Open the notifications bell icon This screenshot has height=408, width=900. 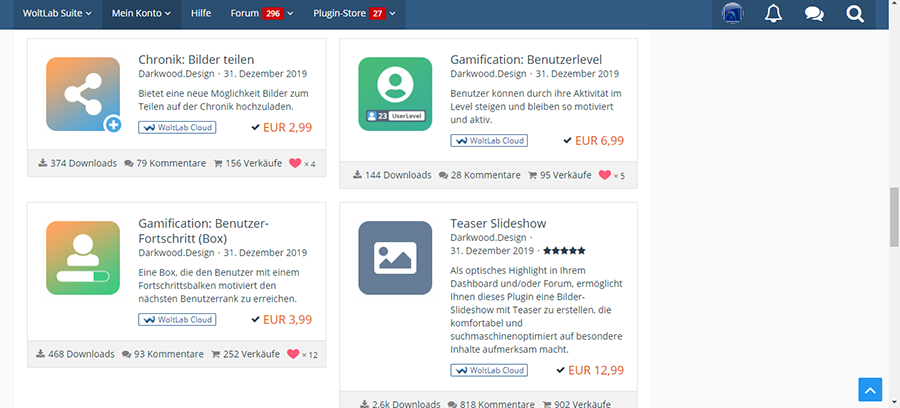[773, 14]
